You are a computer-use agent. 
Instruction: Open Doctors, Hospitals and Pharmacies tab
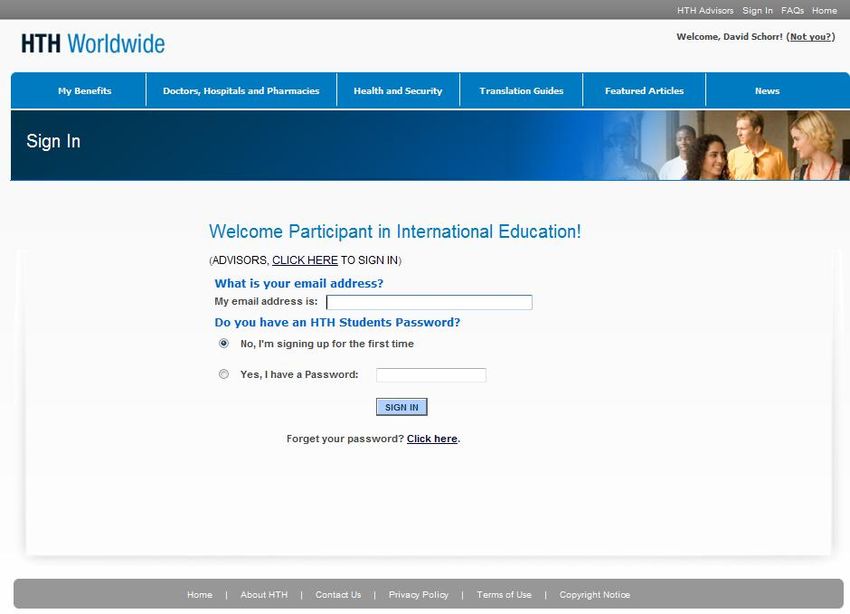(241, 91)
